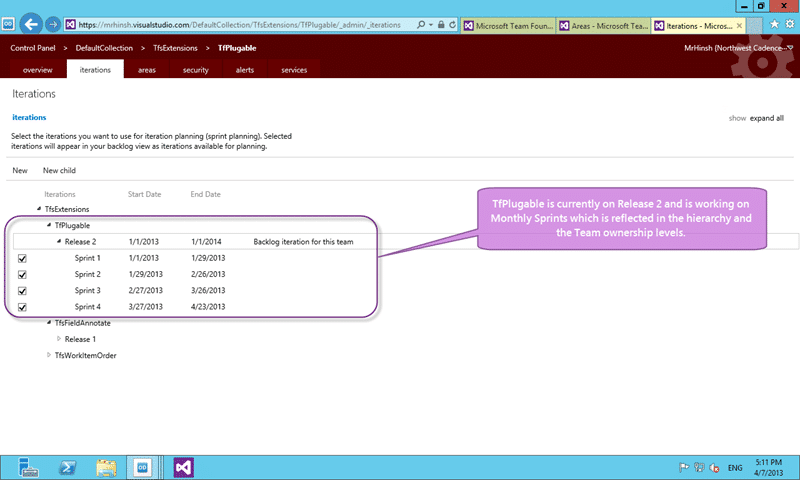Open Visual Studio from the taskbar

click(x=183, y=467)
